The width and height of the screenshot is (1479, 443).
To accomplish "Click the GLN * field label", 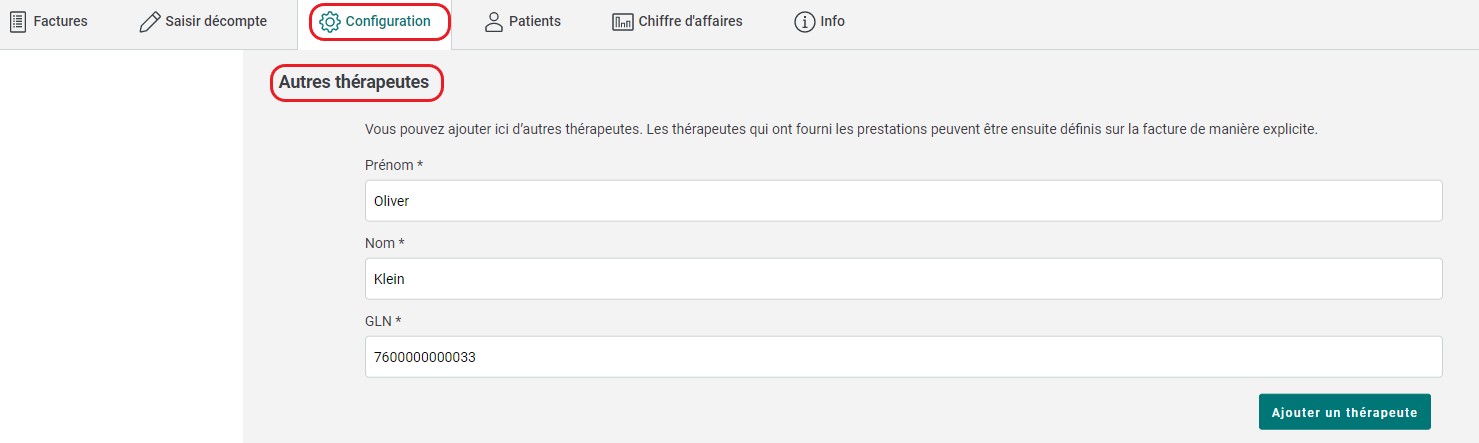I will click(x=383, y=320).
